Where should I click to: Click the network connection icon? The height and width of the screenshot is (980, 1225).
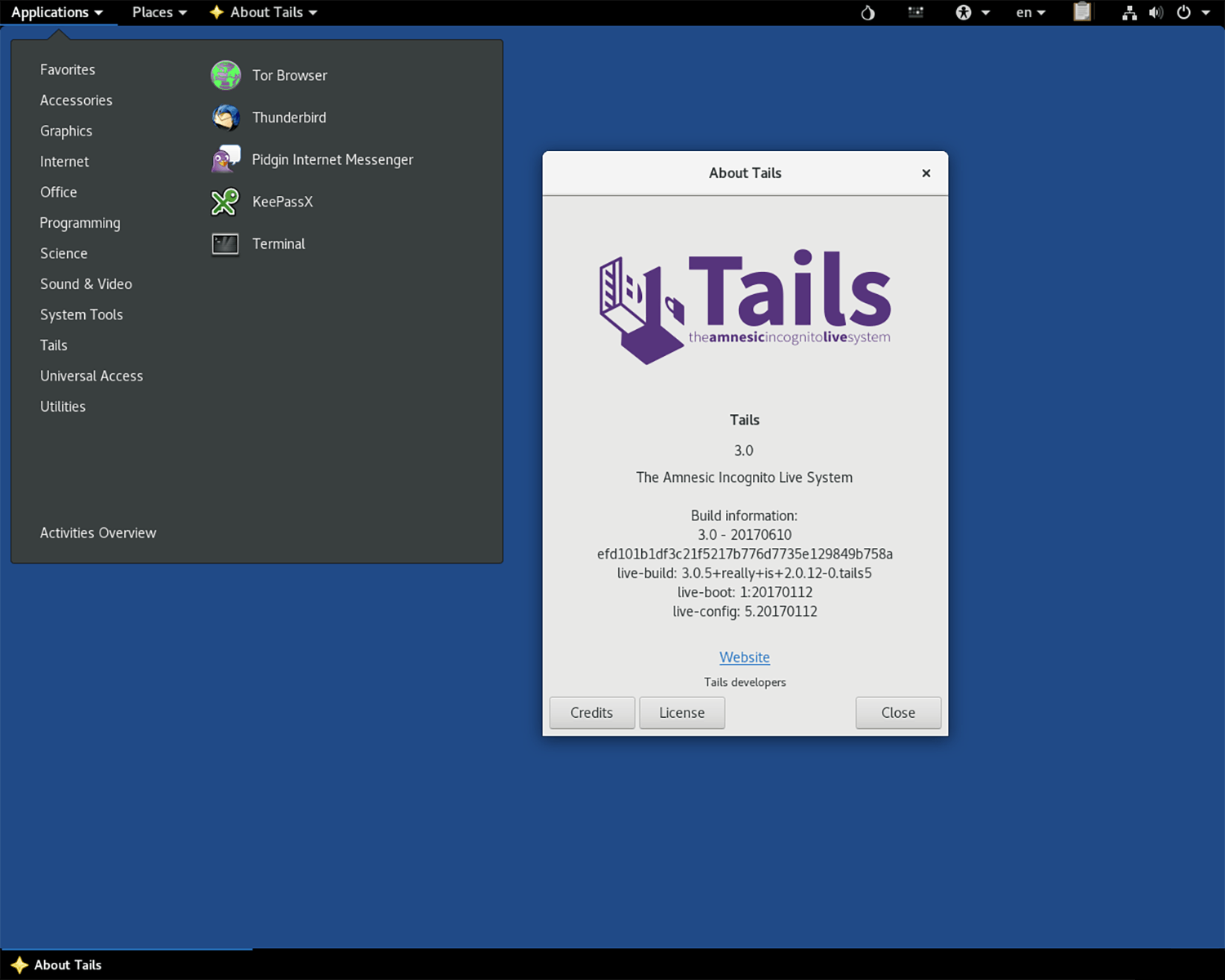click(1129, 12)
